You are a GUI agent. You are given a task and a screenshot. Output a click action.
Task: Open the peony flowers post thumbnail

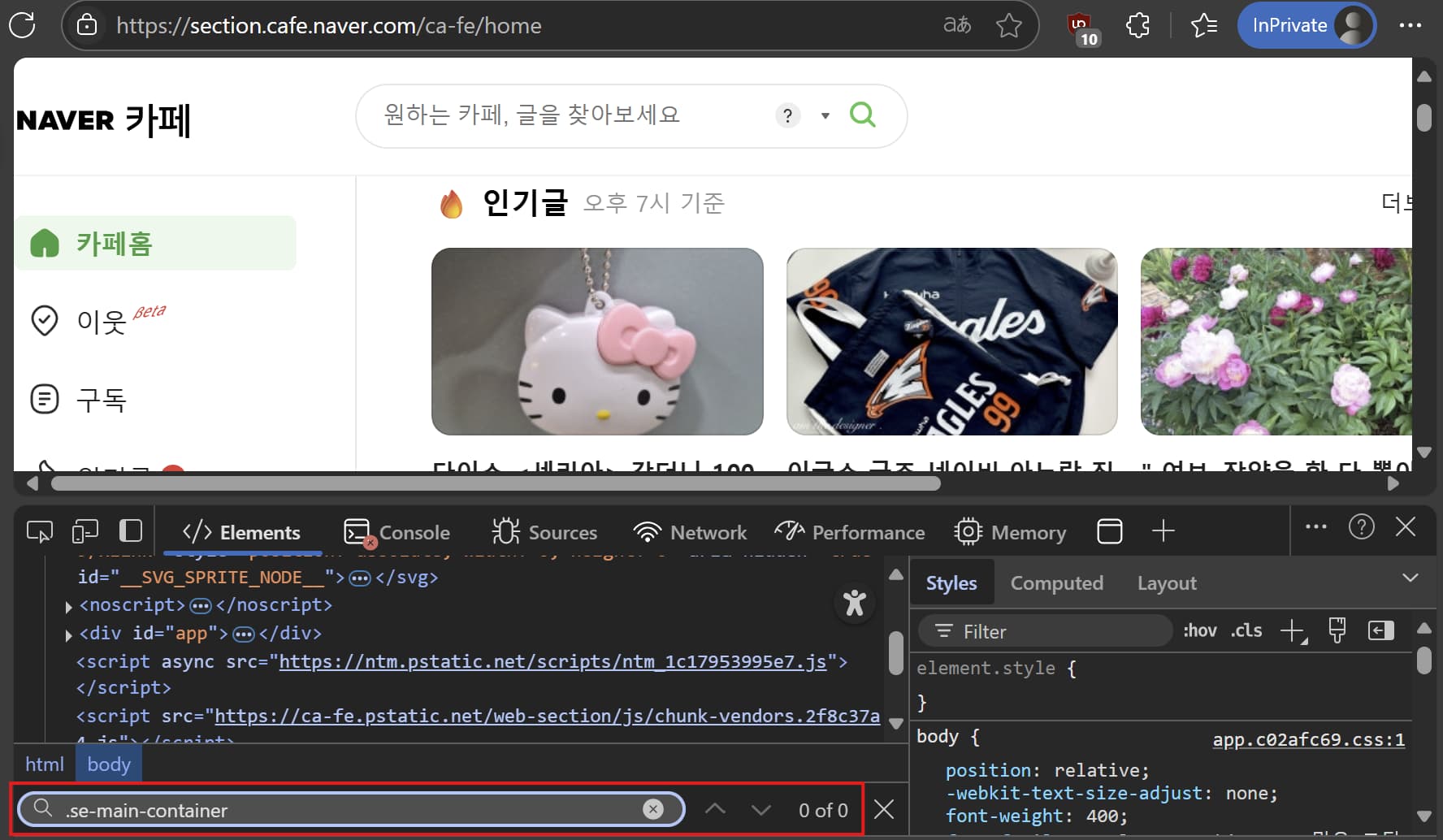[1276, 341]
